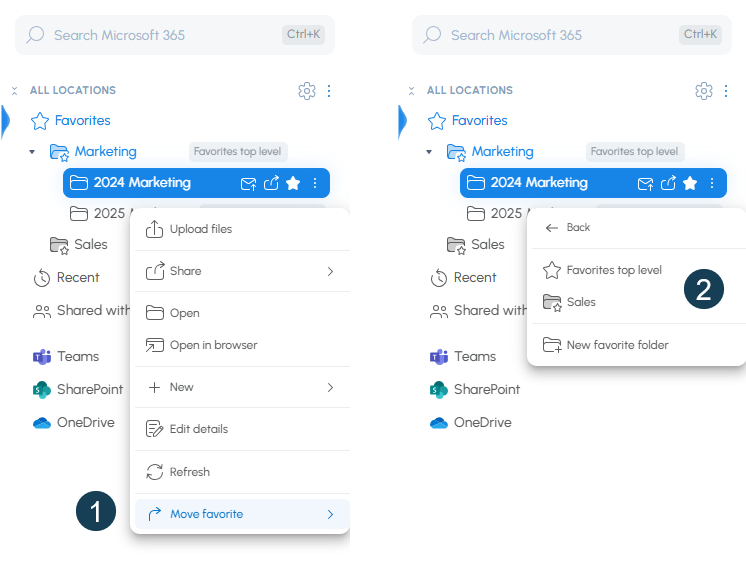Screen dimensions: 746x570
Task: Open SharePoint in the right pane
Action: [474, 390]
